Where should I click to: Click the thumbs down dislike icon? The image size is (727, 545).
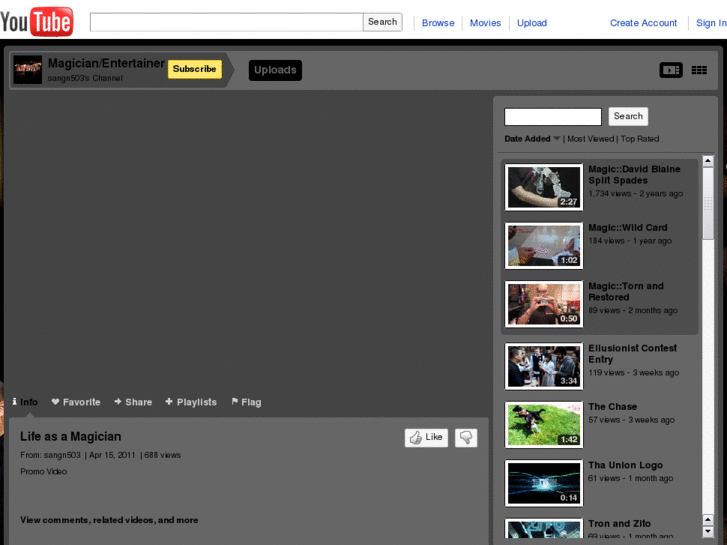(466, 438)
